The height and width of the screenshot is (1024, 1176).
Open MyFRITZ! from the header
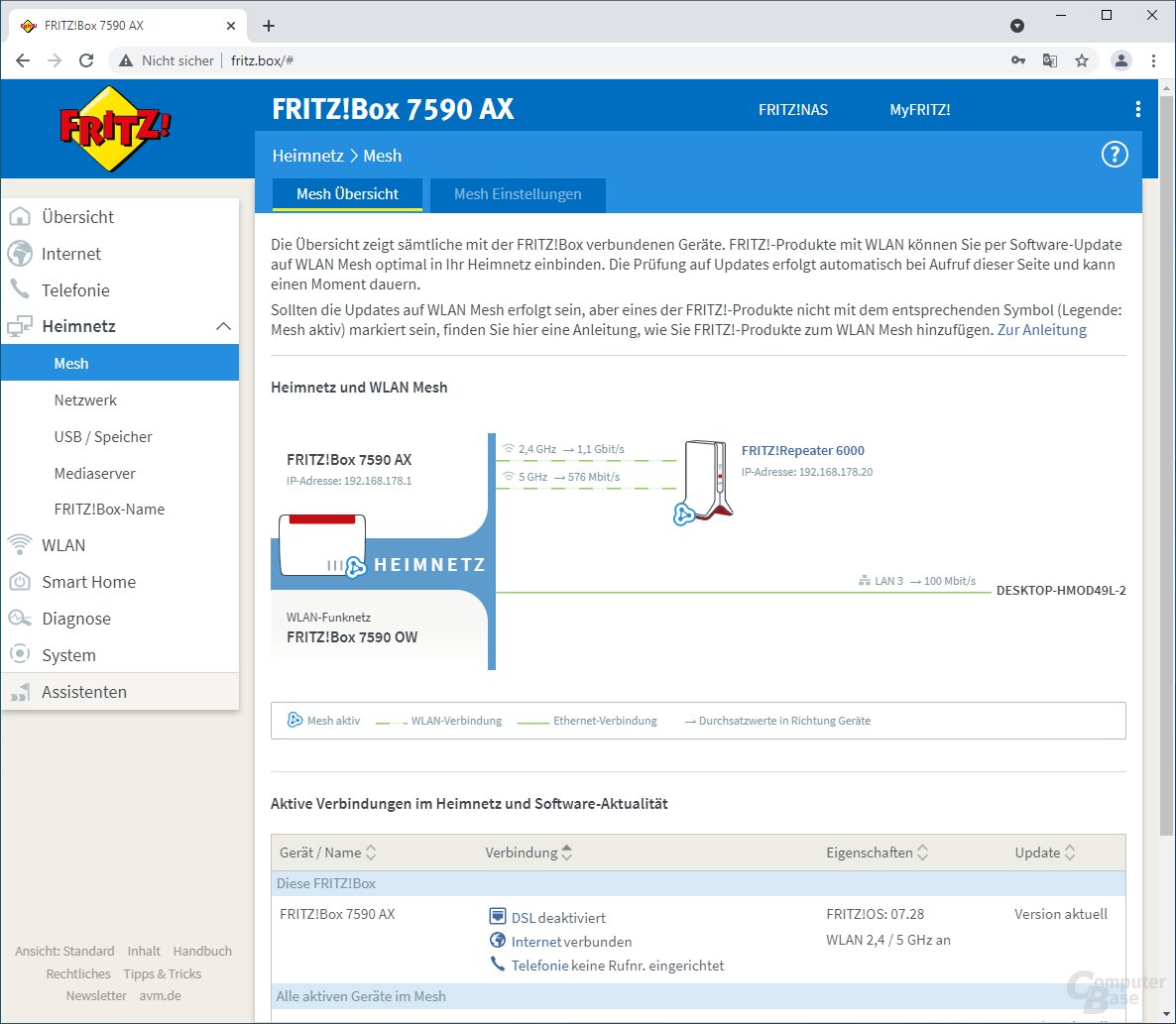click(919, 110)
